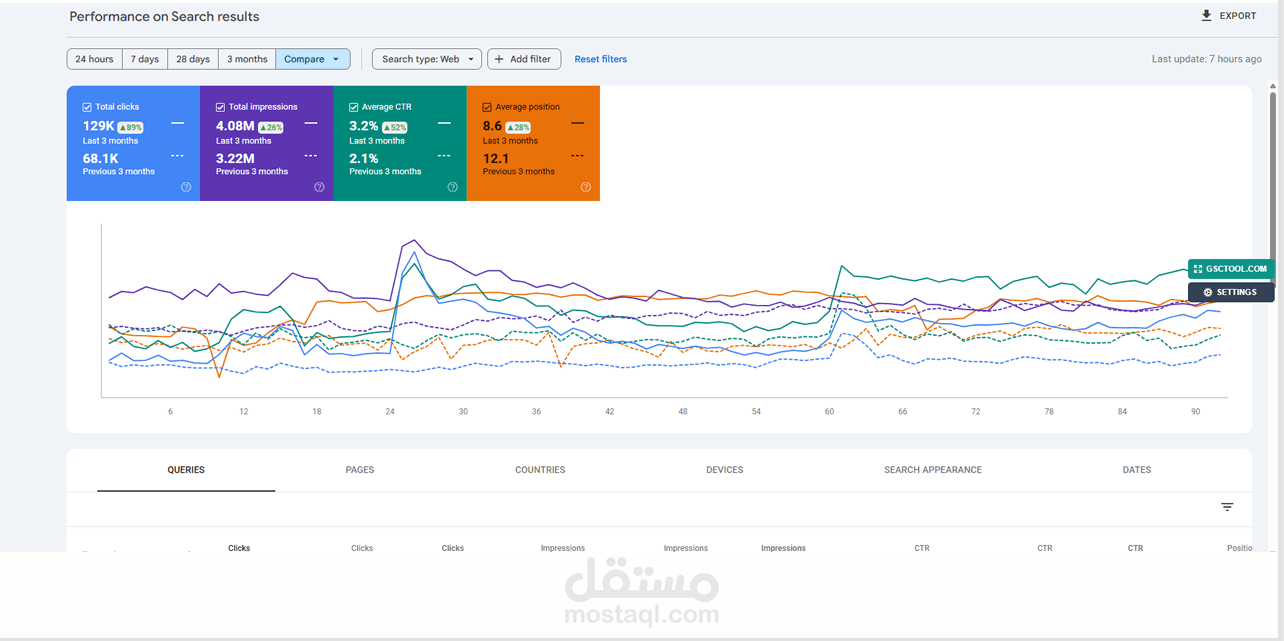Switch to the QUERIES tab
The width and height of the screenshot is (1284, 641).
186,470
